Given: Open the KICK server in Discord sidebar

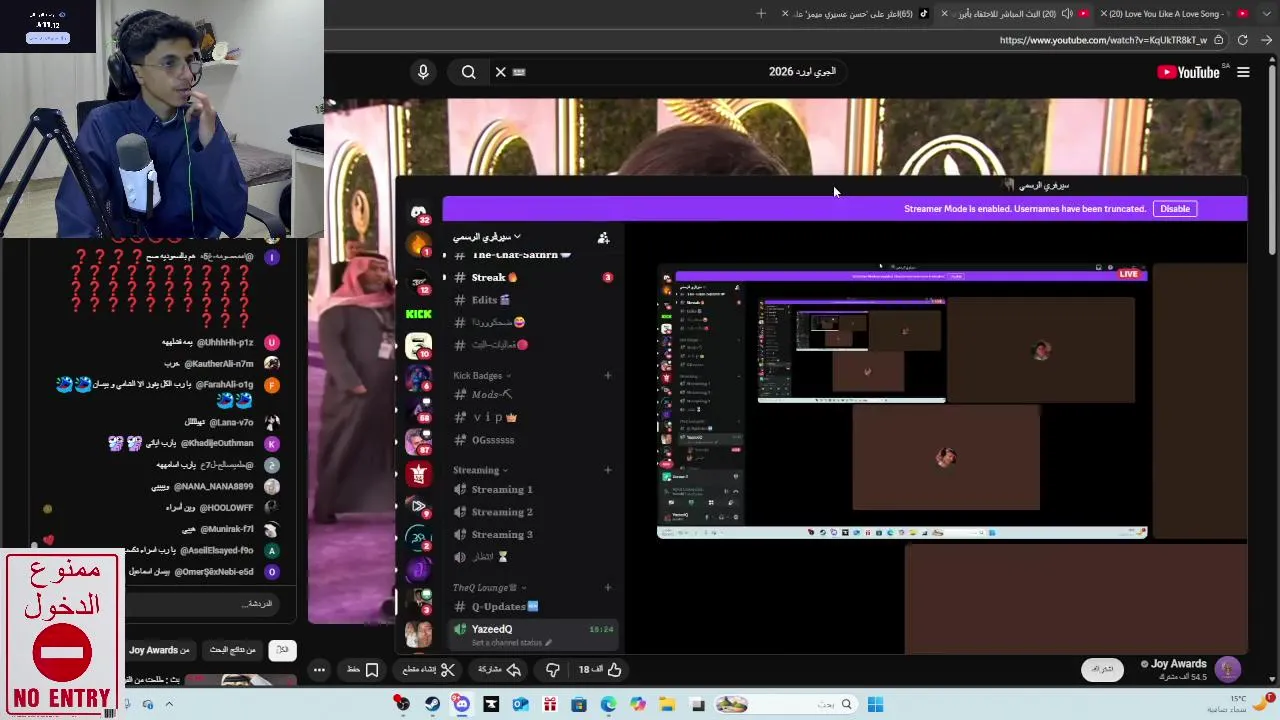Looking at the screenshot, I should tap(418, 314).
